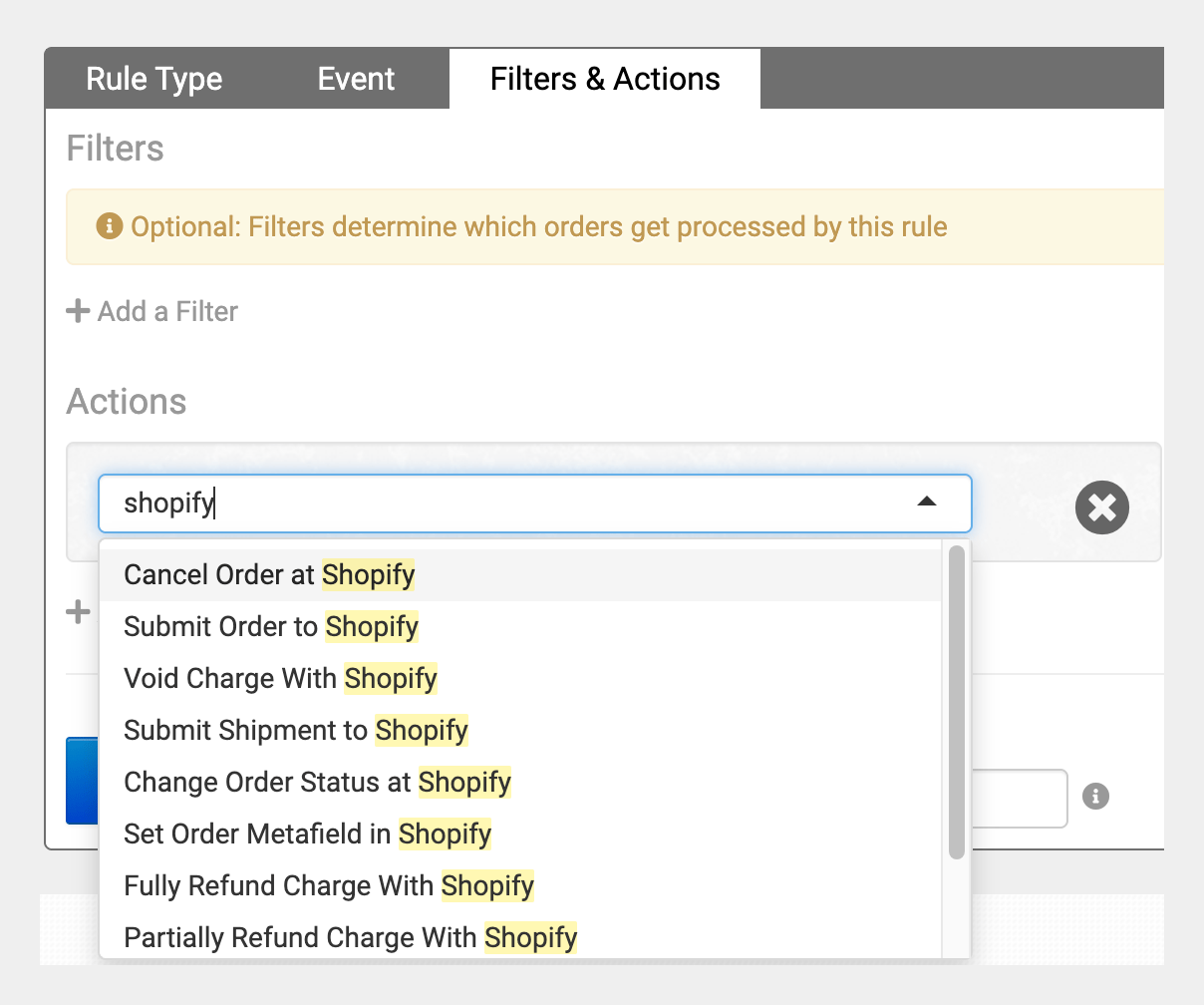Click the plus icon below the action box
The width and height of the screenshot is (1204, 1005).
point(78,611)
